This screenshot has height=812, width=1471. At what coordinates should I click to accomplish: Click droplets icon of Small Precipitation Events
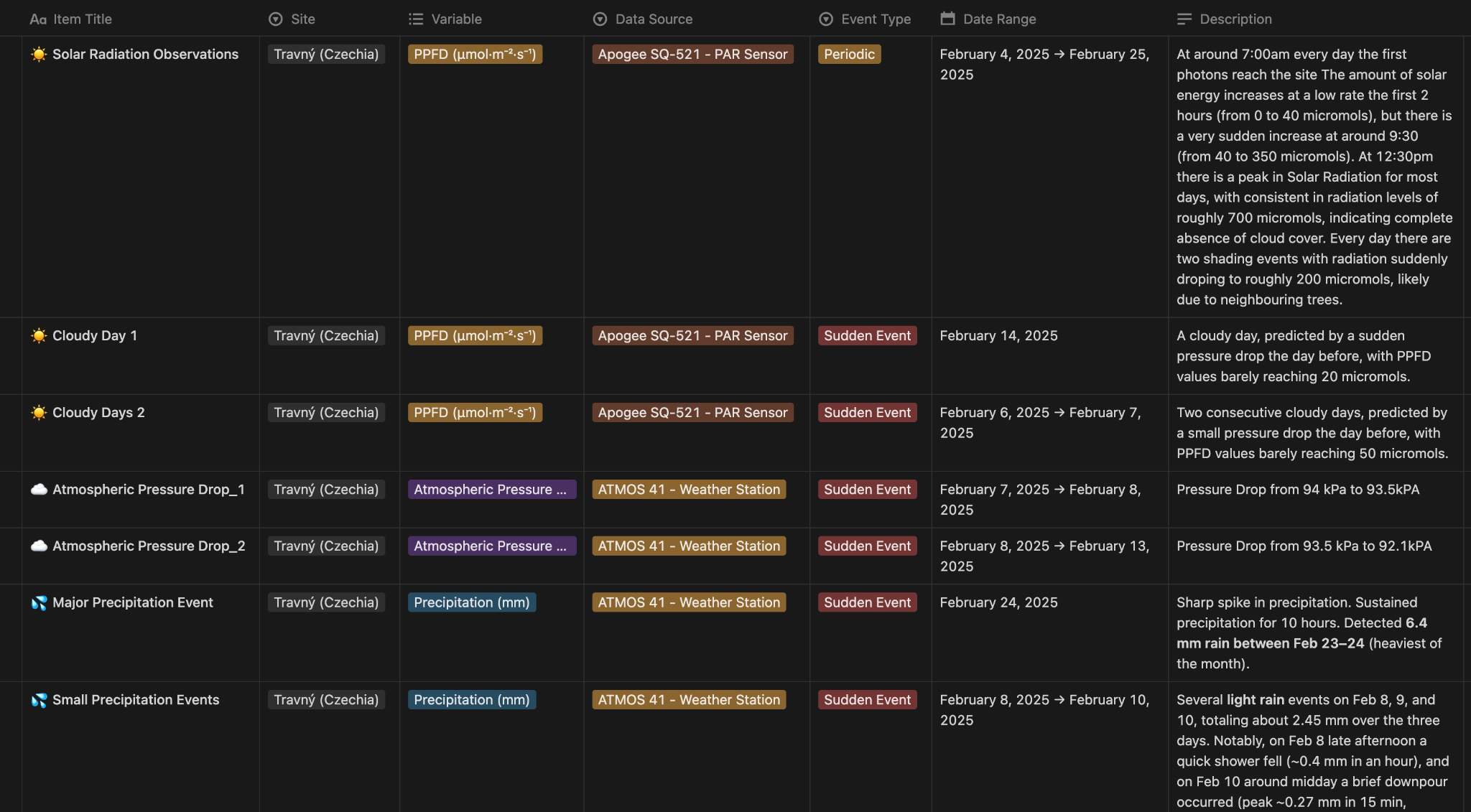pos(39,700)
